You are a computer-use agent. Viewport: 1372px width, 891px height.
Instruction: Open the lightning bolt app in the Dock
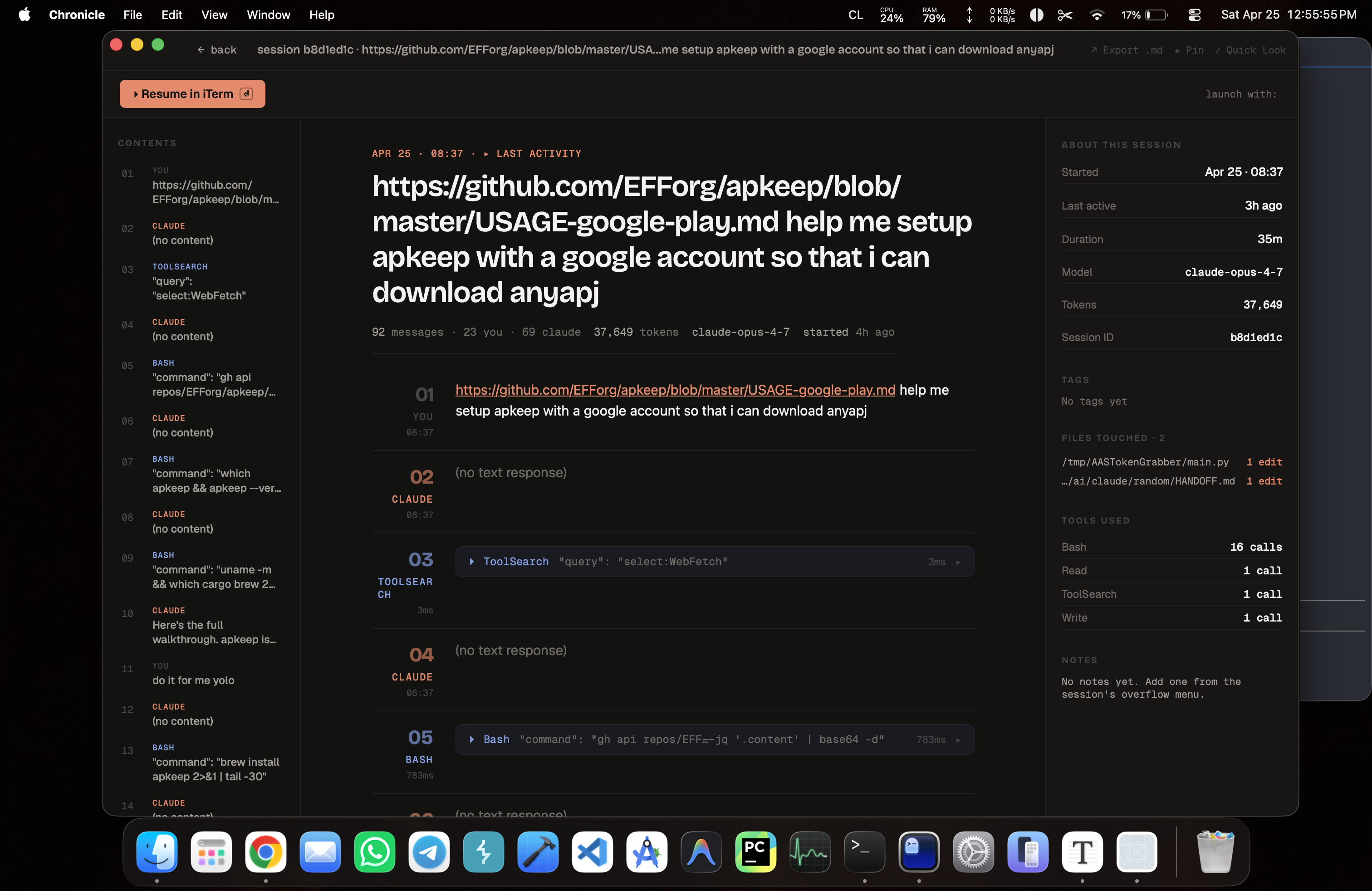[484, 852]
